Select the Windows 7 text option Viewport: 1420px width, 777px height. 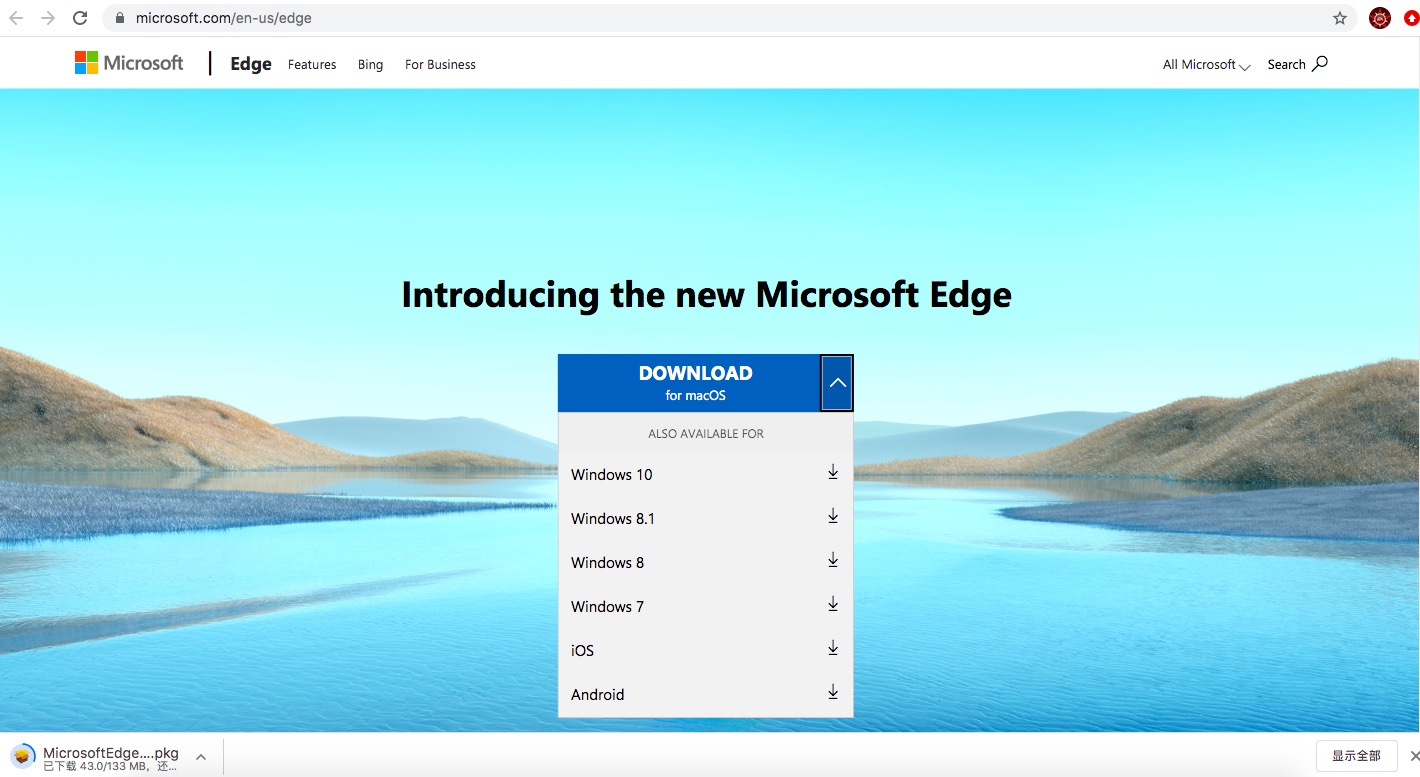(607, 606)
